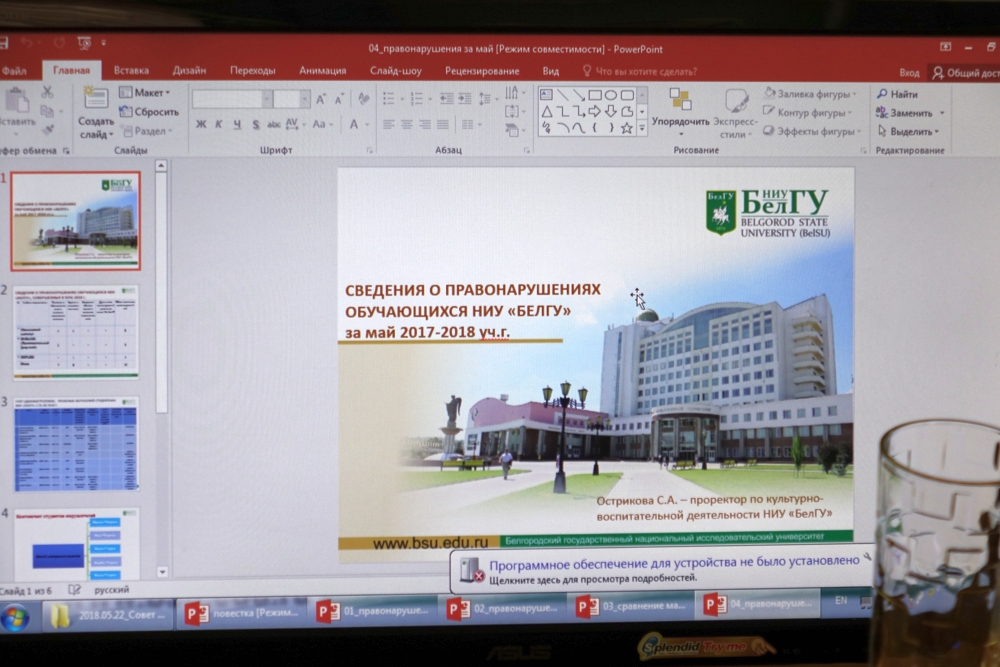Click driver not installed notification balloon
The width and height of the screenshot is (1000, 667).
tap(660, 569)
